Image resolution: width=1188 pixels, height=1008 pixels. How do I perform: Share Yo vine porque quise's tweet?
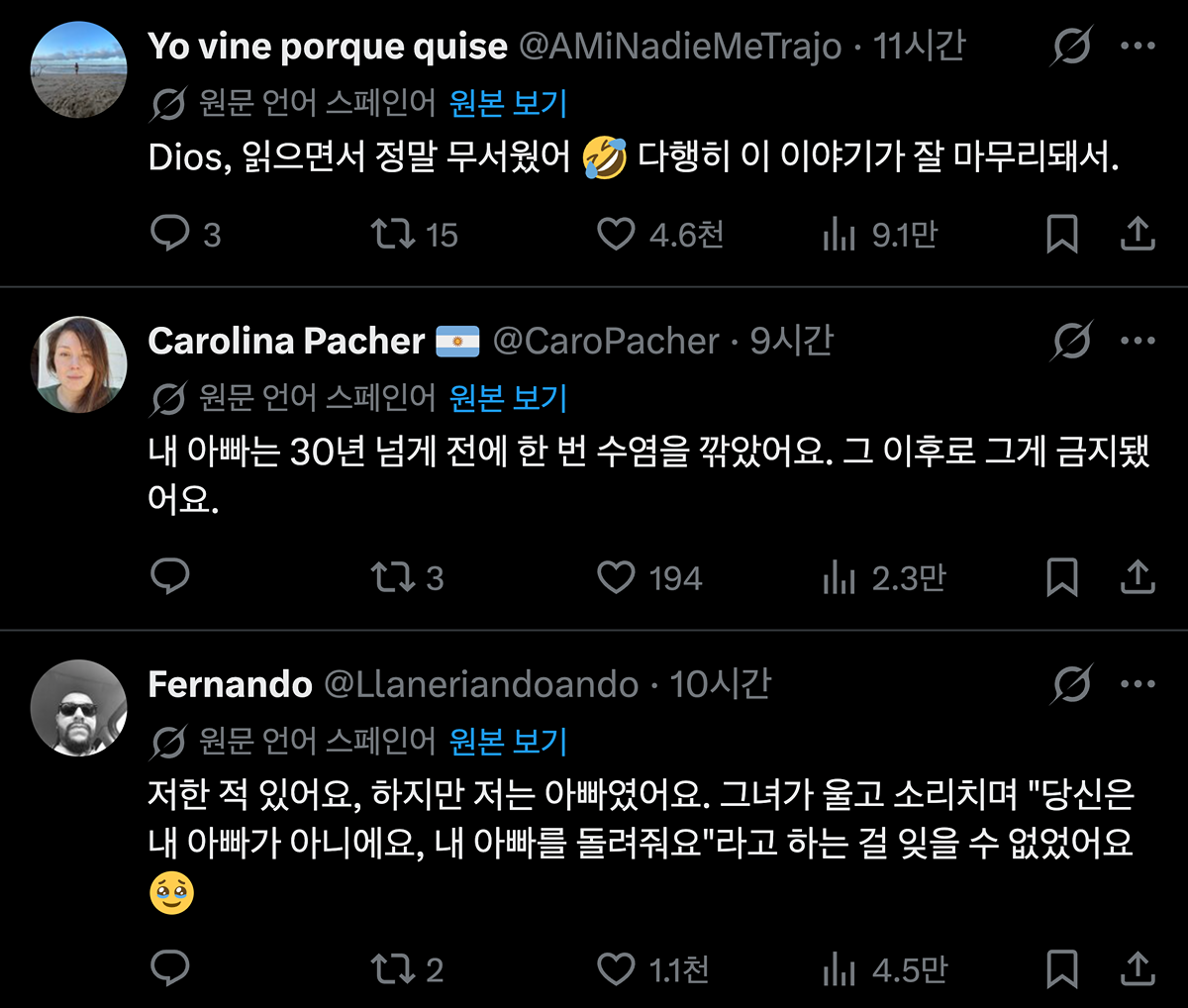(x=1138, y=234)
